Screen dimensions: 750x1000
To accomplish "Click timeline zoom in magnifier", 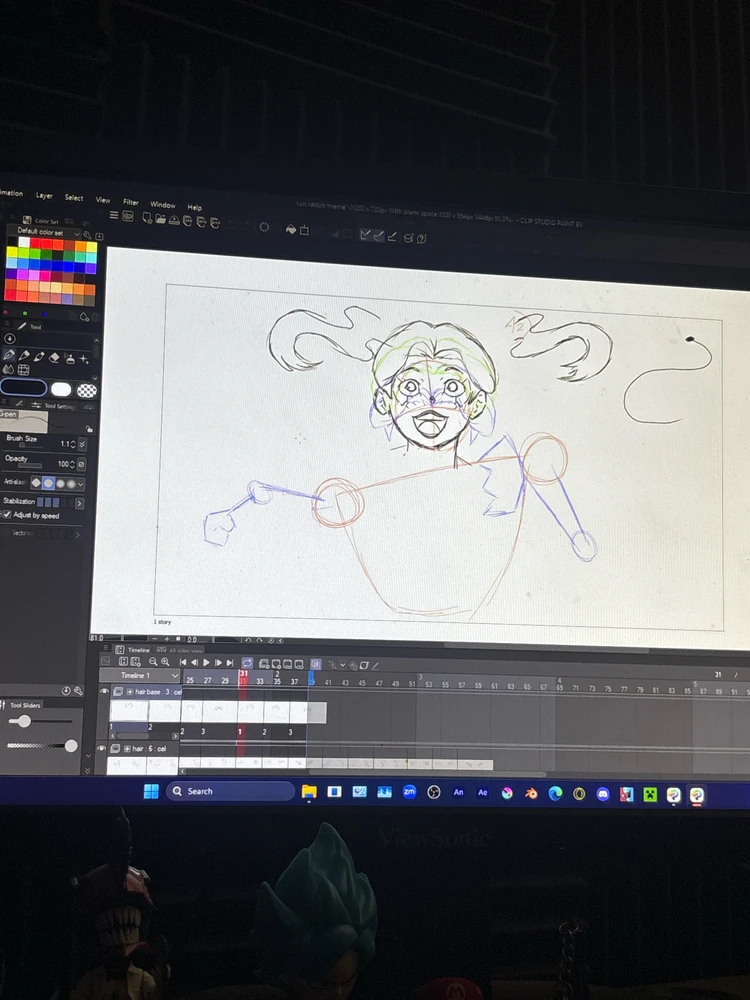I will (x=165, y=662).
